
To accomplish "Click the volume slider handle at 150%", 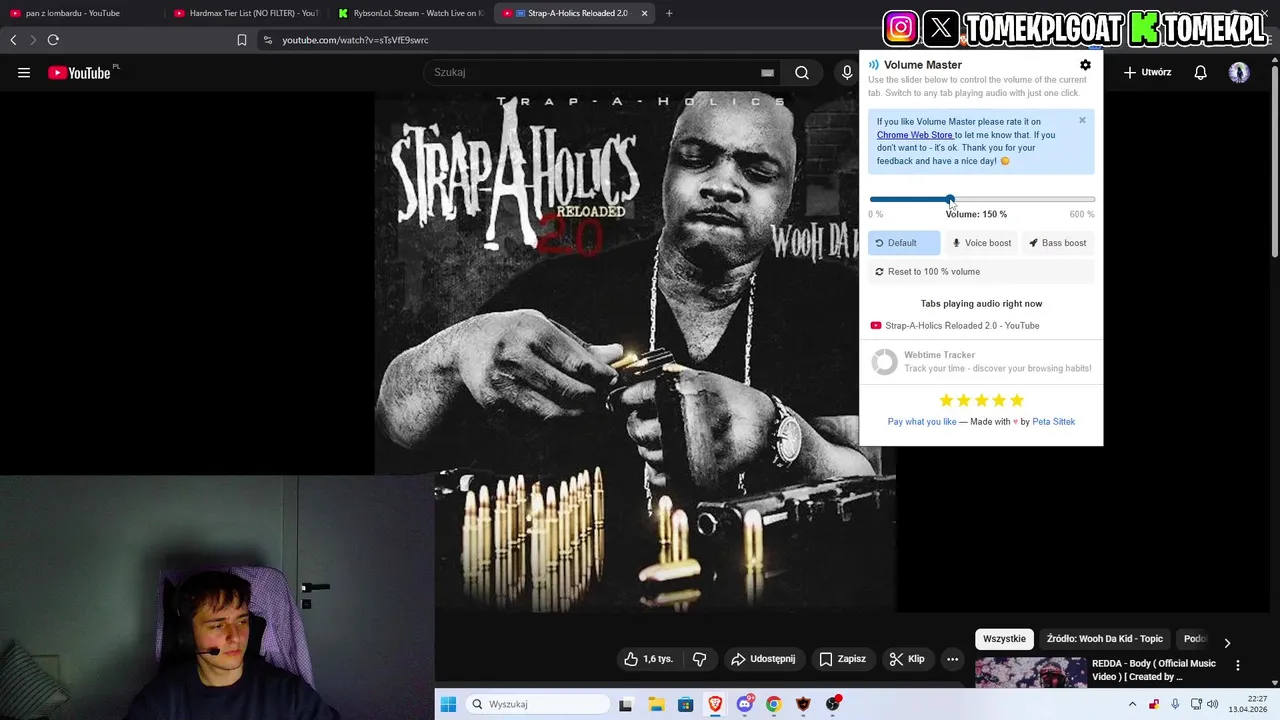I will pos(950,200).
